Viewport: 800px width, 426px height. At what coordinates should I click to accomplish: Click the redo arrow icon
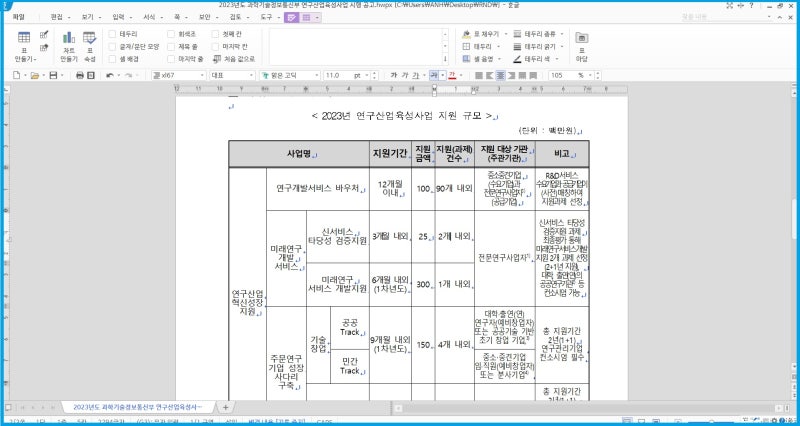coord(128,76)
